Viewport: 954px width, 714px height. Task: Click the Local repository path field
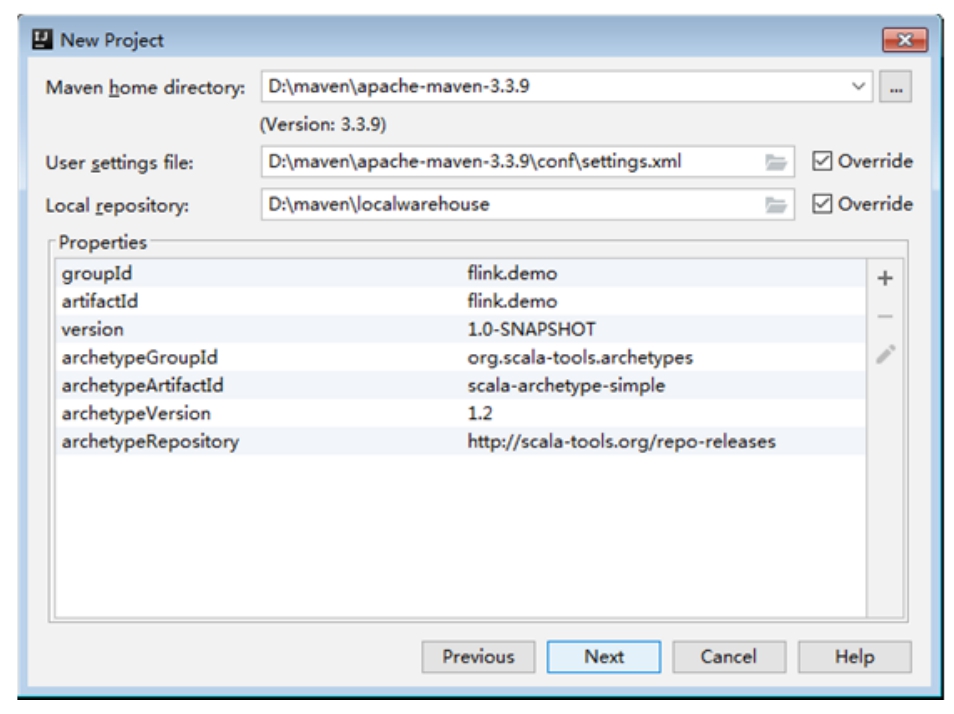[510, 204]
